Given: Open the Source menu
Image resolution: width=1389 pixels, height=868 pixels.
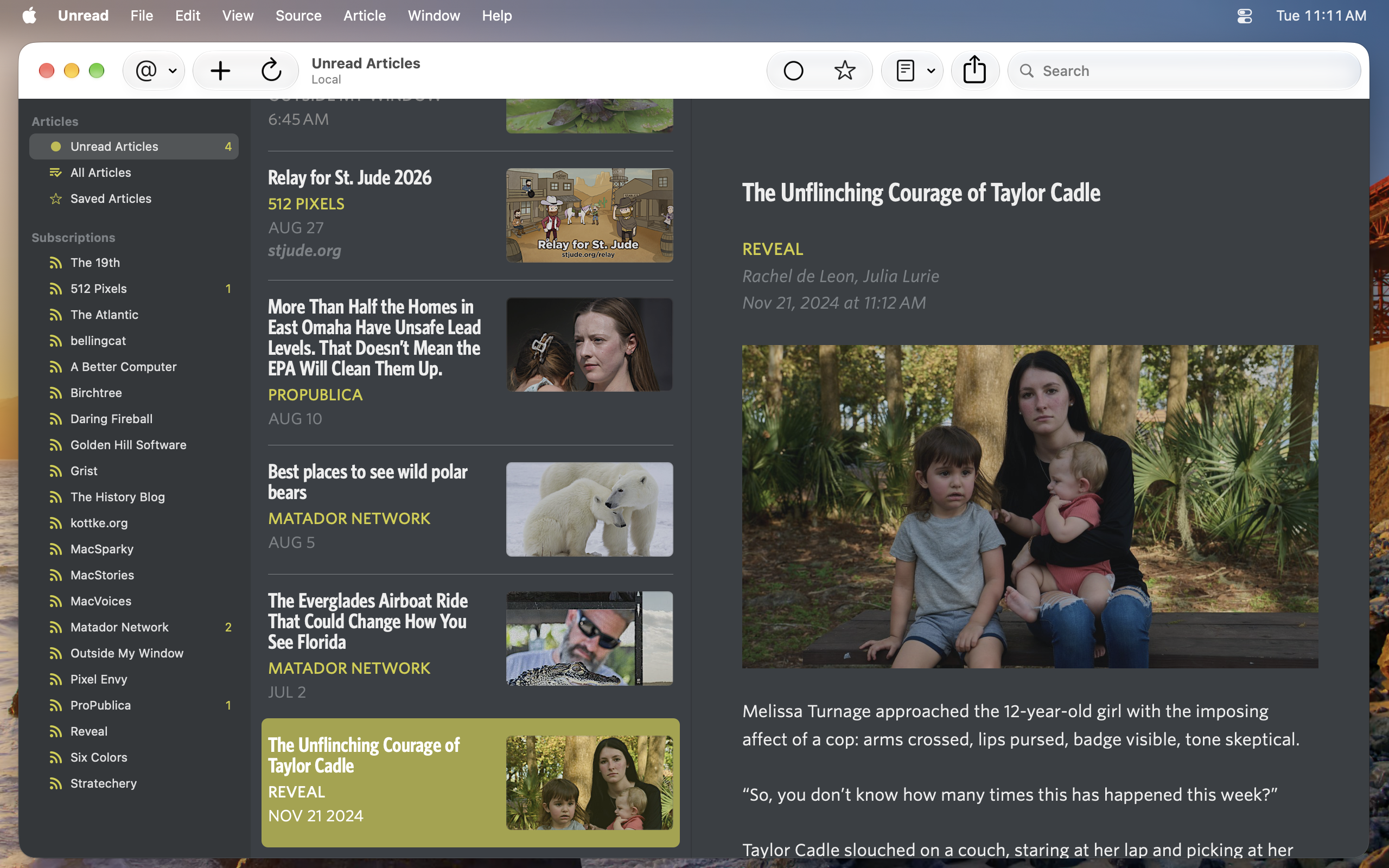Looking at the screenshot, I should (298, 16).
